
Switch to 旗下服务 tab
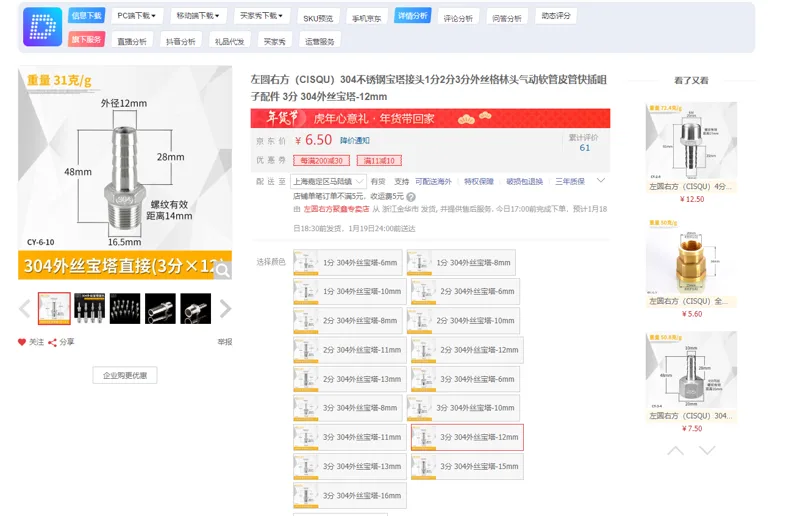coord(86,39)
